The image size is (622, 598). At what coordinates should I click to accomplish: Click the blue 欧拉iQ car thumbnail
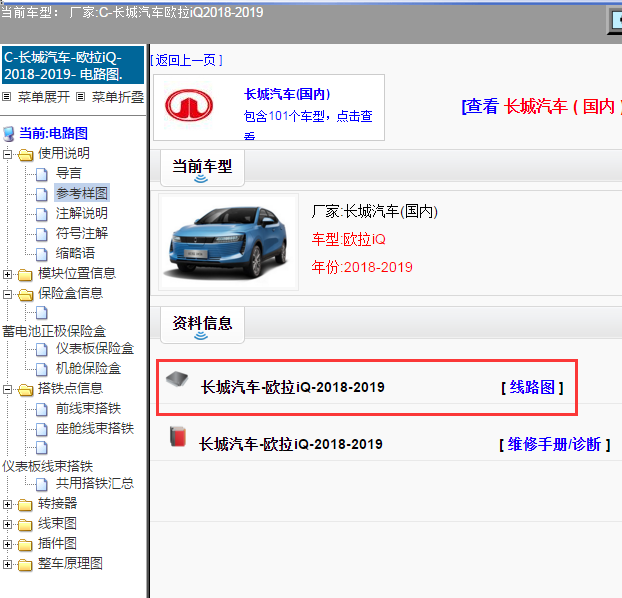click(x=228, y=241)
